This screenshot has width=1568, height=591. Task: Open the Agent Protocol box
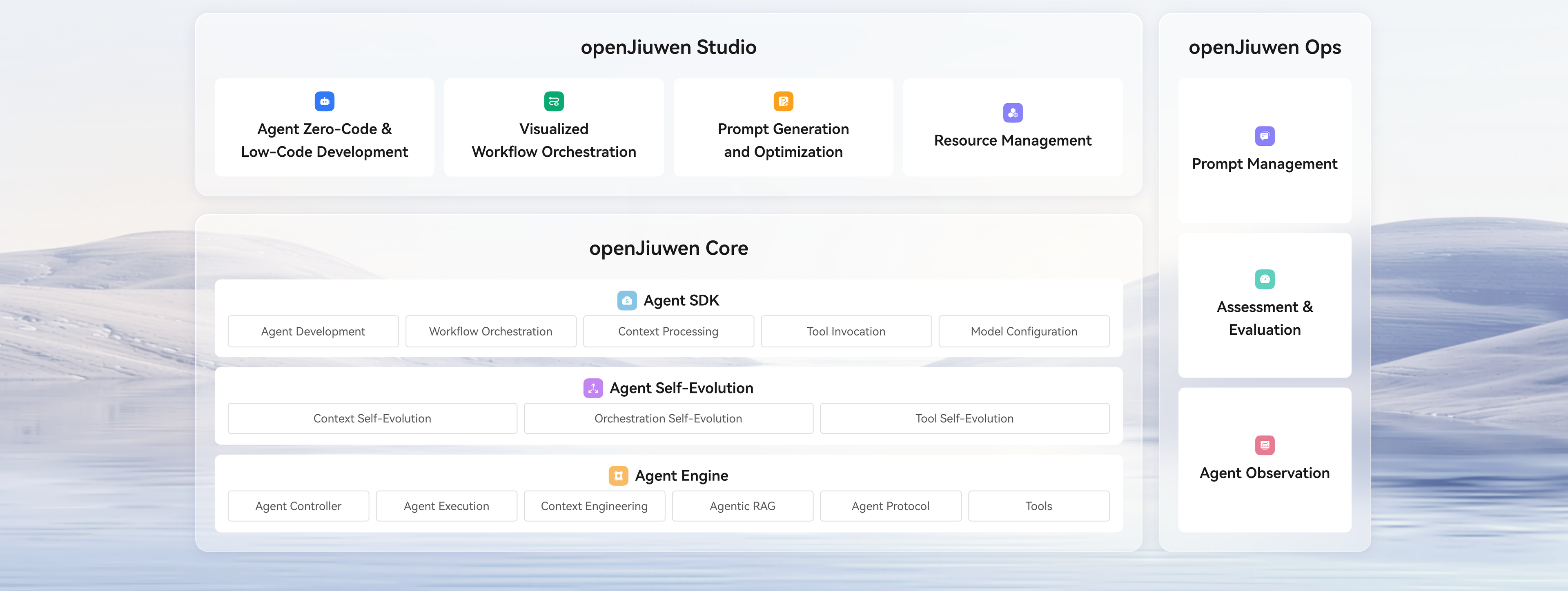(890, 506)
